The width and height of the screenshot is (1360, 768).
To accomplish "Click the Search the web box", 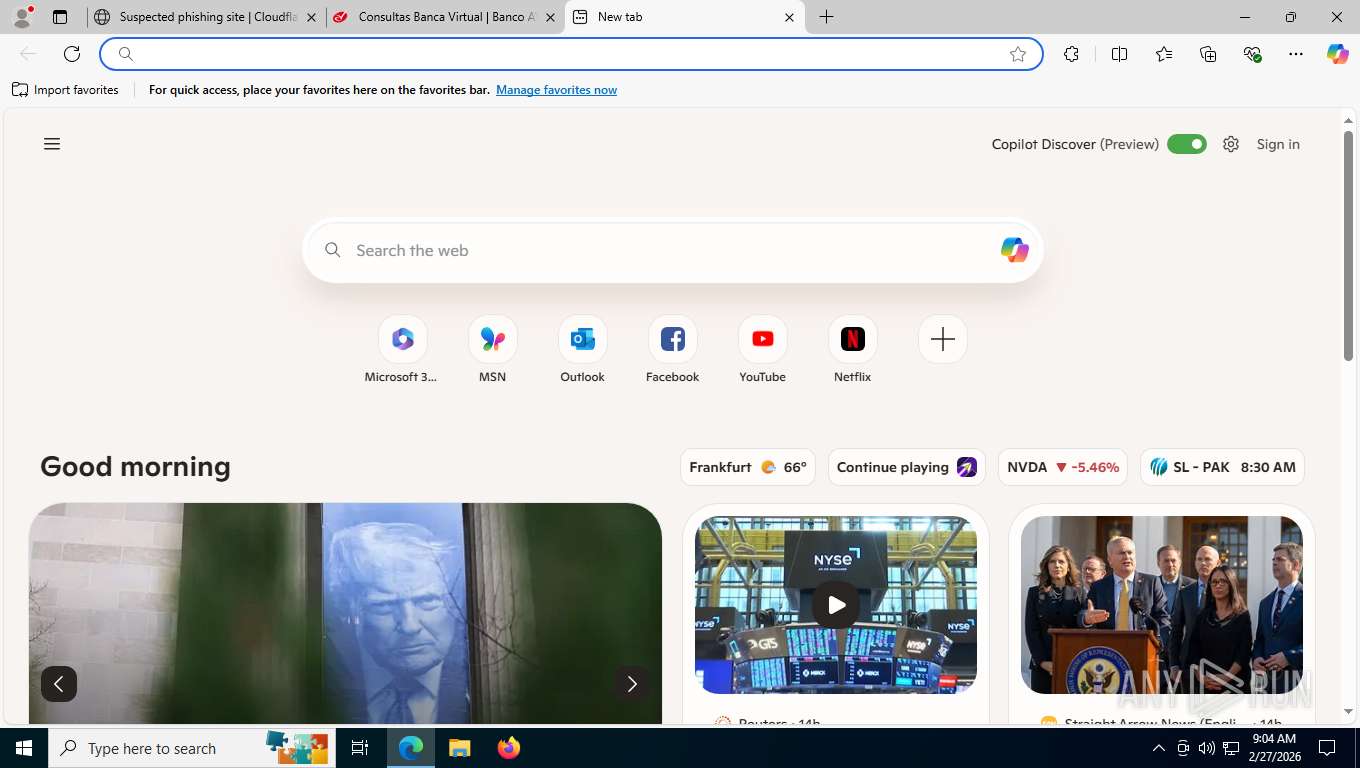I will 673,250.
